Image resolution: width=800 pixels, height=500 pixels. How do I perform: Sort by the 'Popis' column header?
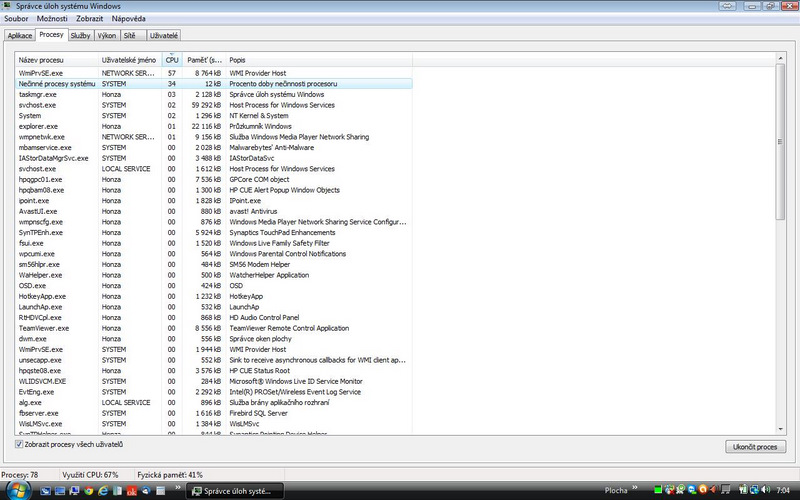coord(319,60)
